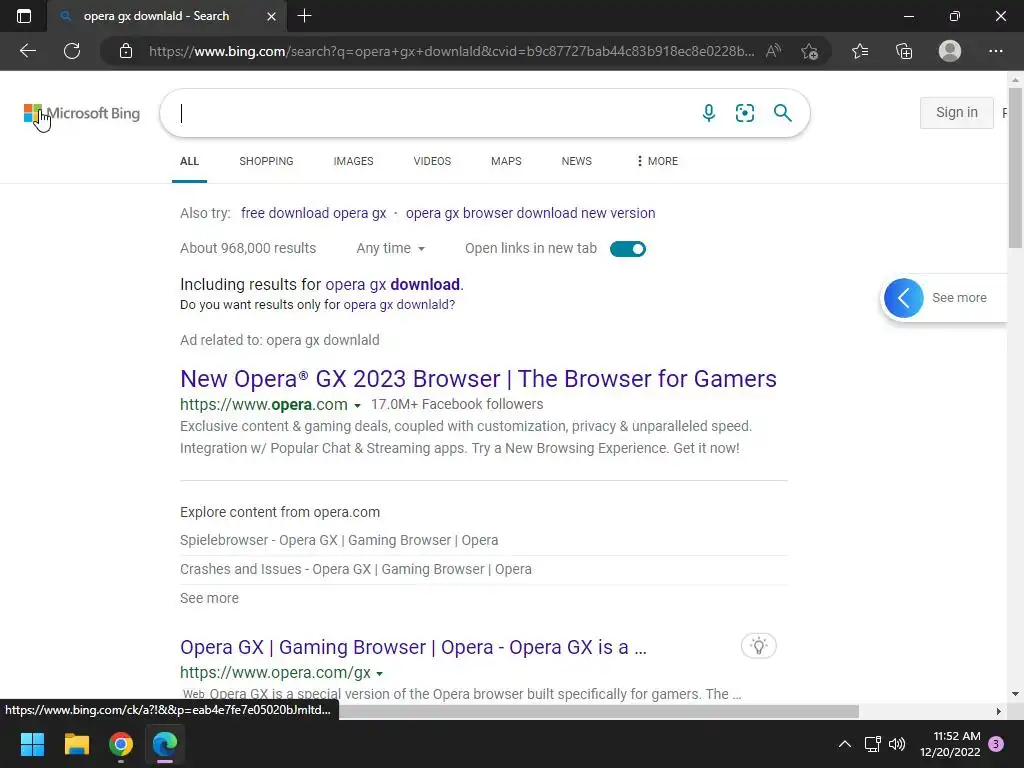
Task: Try free download opera gx suggestion
Action: (313, 213)
